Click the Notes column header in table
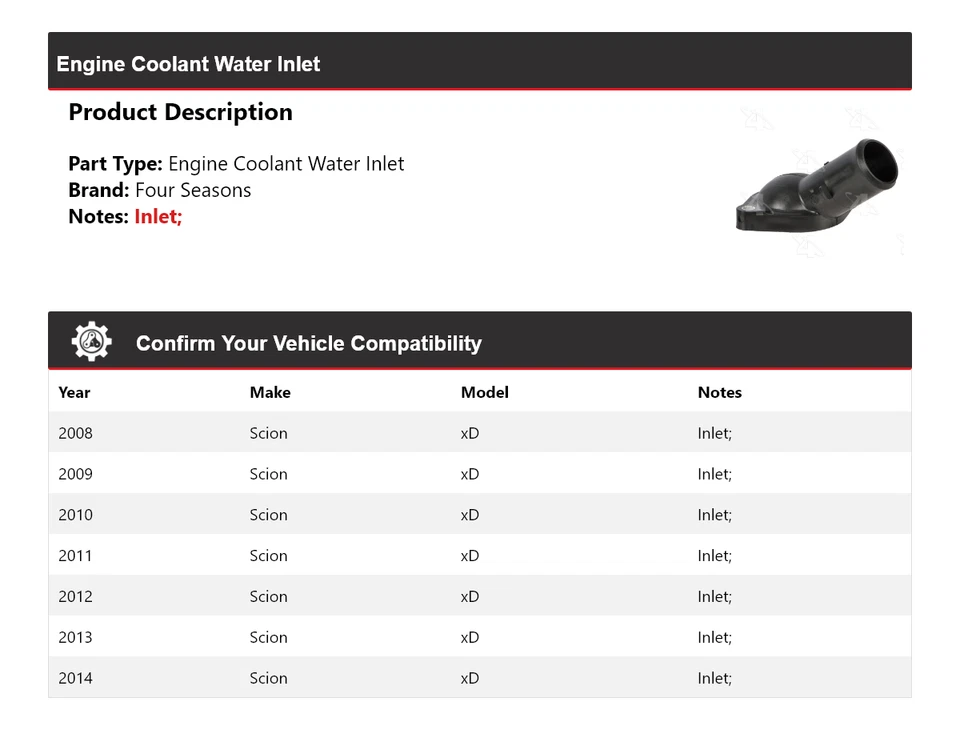This screenshot has width=960, height=730. click(x=719, y=392)
